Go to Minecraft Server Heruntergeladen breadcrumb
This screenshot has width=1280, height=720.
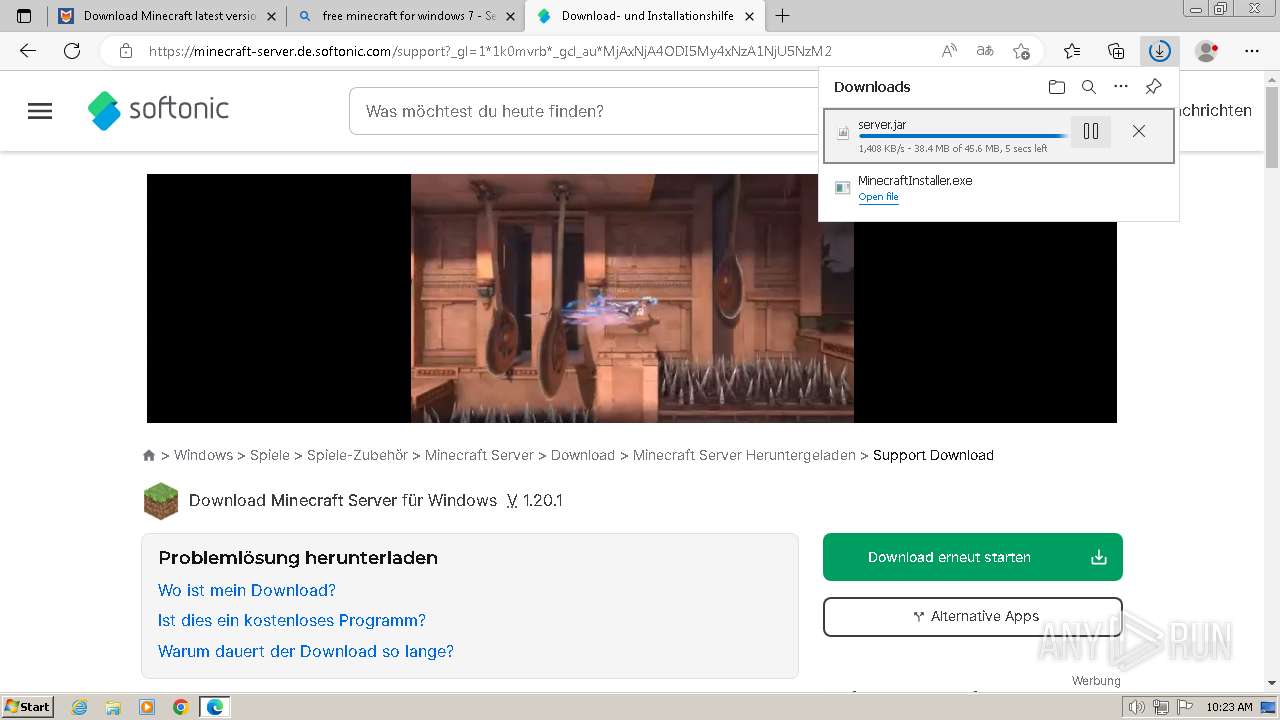pos(744,455)
